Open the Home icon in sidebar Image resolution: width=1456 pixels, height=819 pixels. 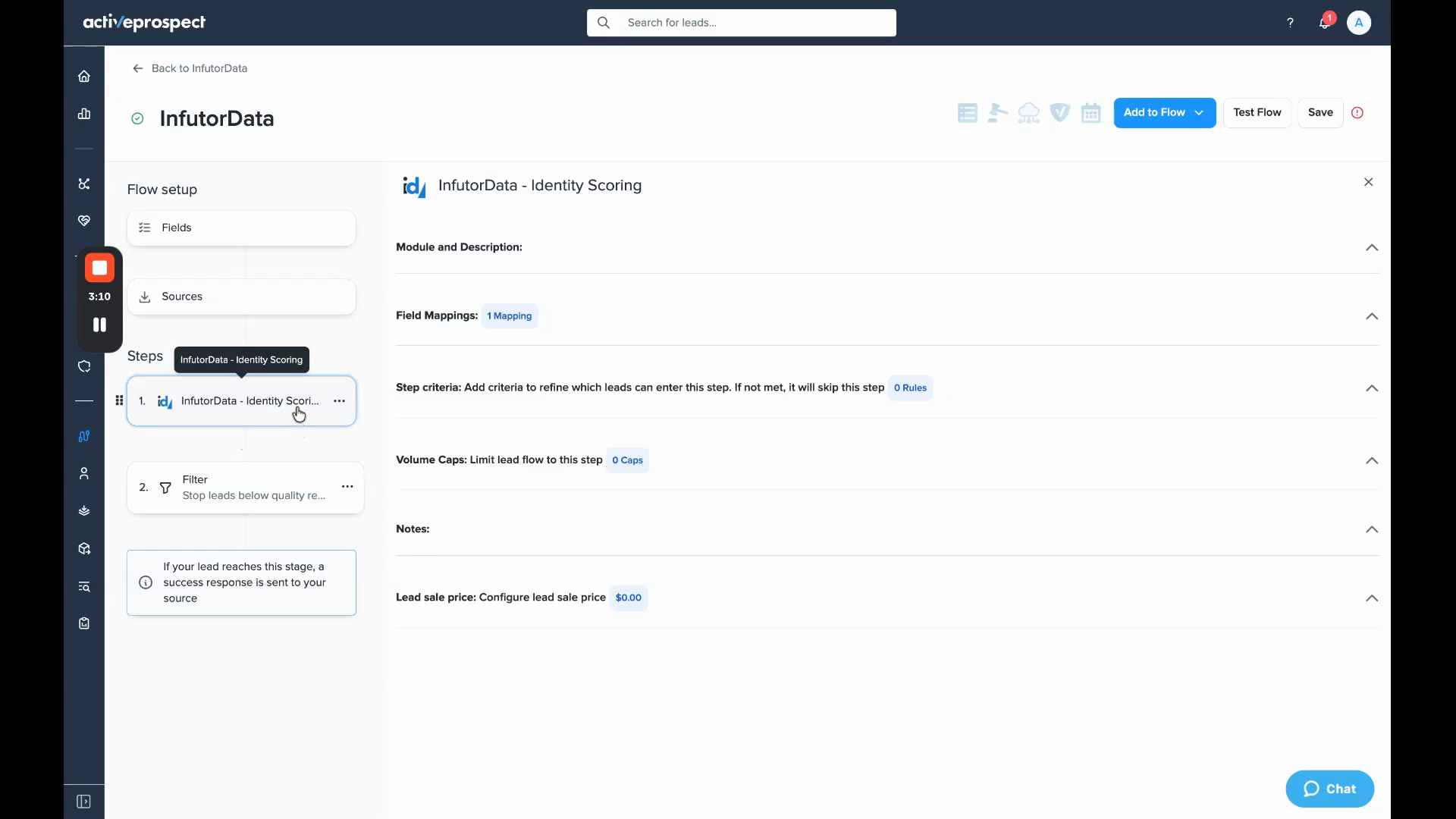(84, 76)
